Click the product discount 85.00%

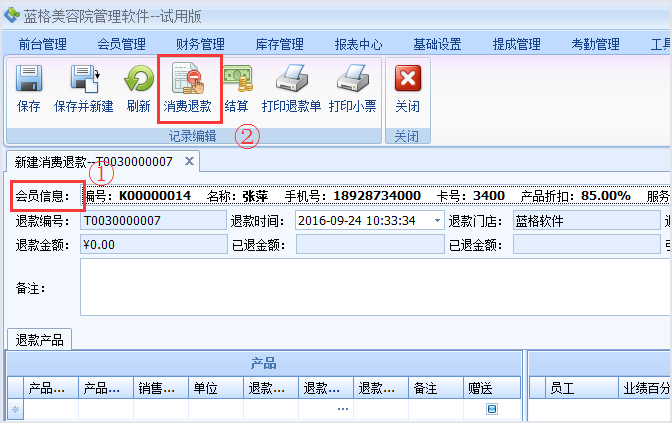click(605, 196)
